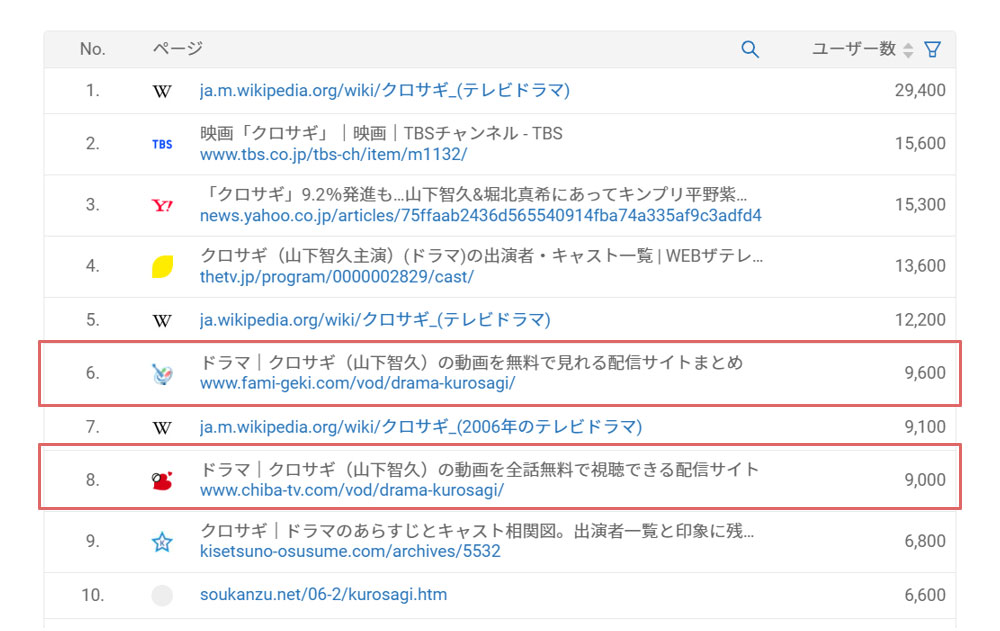The width and height of the screenshot is (1000, 631).
Task: Click the fami-geki favicon in row 6
Action: coord(162,374)
